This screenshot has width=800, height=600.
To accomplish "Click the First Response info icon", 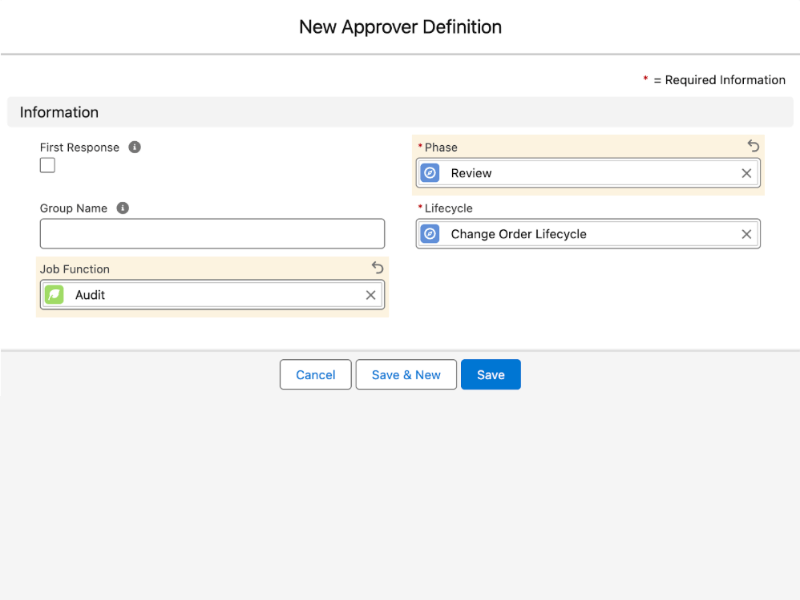I will [135, 147].
